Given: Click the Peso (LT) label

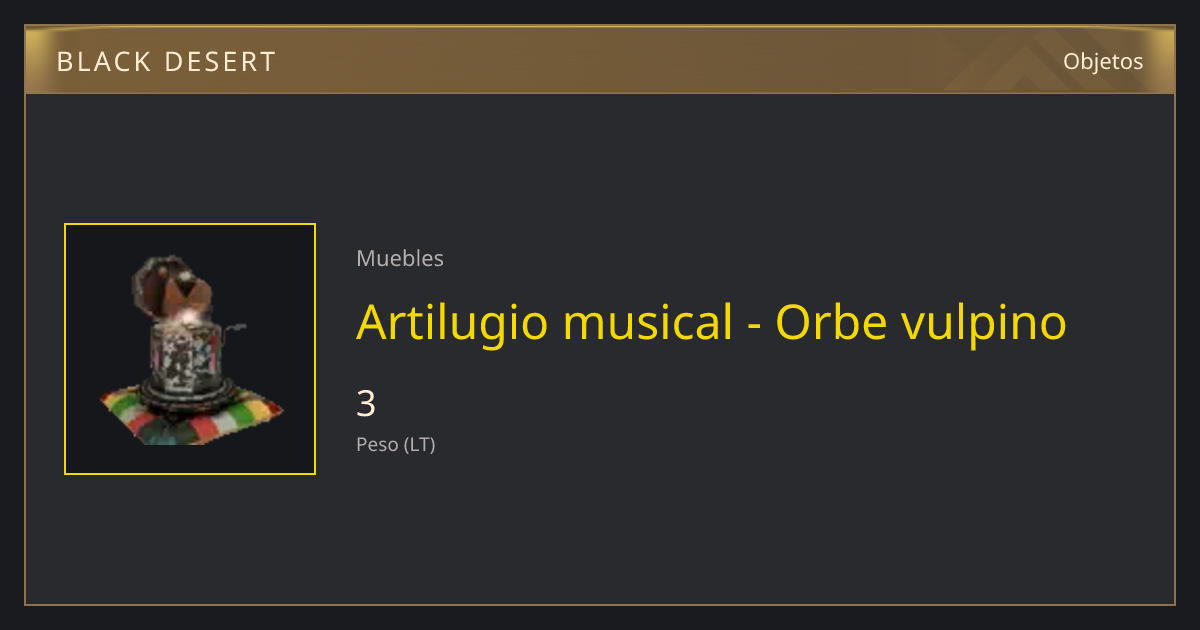Looking at the screenshot, I should tap(396, 445).
